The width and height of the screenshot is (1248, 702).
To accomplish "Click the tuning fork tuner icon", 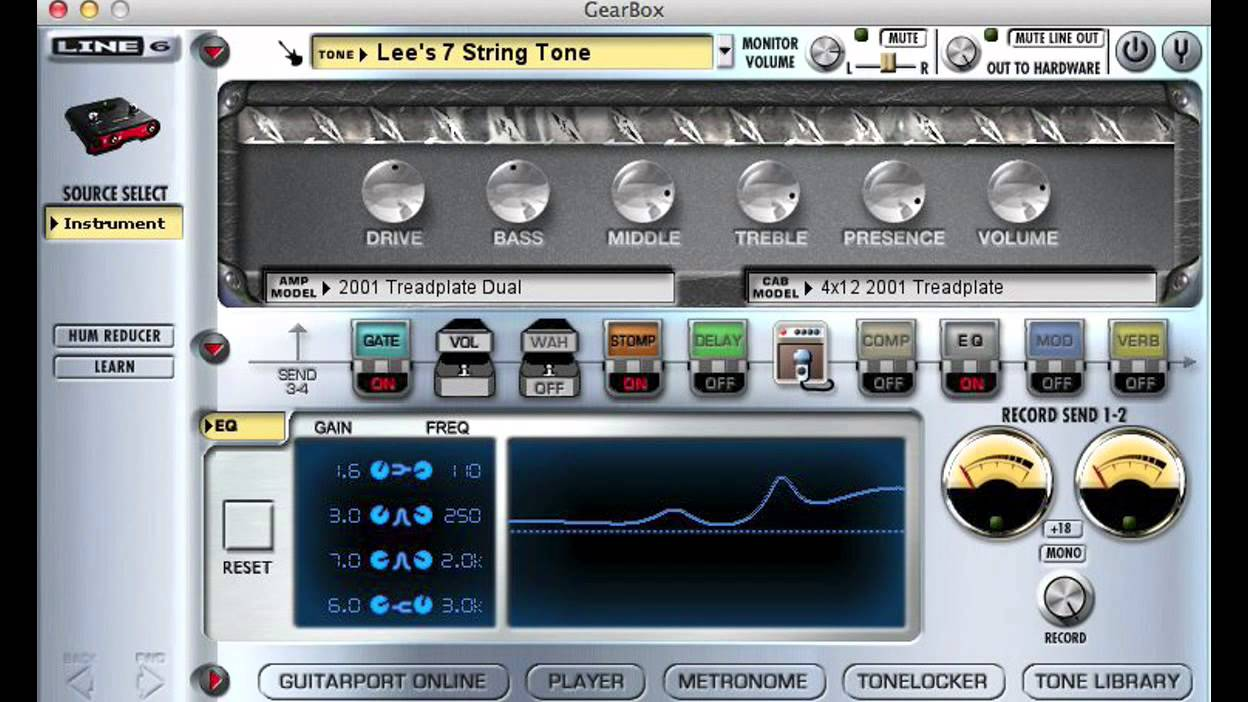I will pyautogui.click(x=1181, y=51).
